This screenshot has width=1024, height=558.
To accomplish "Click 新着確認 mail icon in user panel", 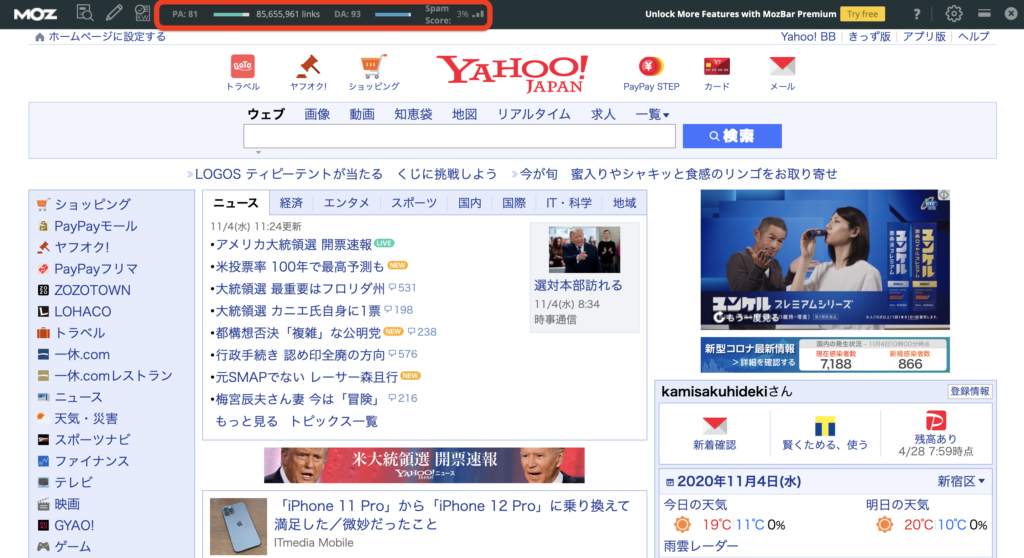I will (714, 425).
